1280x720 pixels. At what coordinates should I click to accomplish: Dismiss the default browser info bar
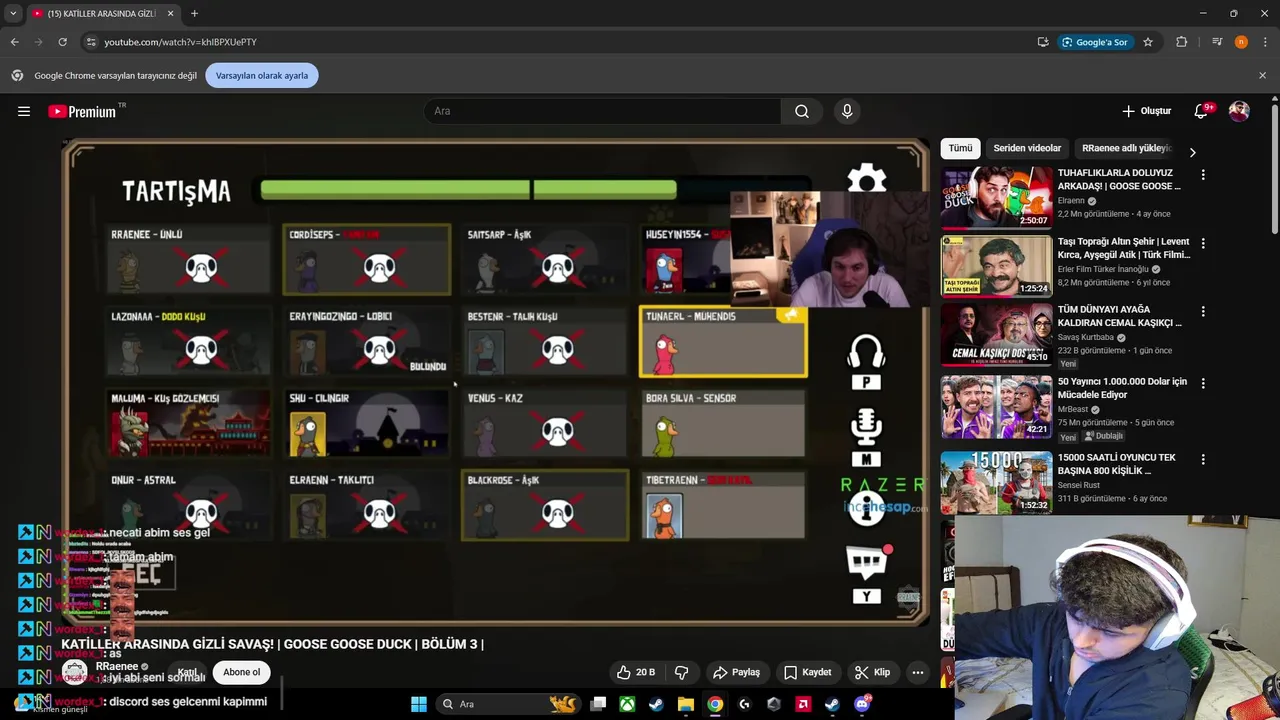coord(1262,75)
